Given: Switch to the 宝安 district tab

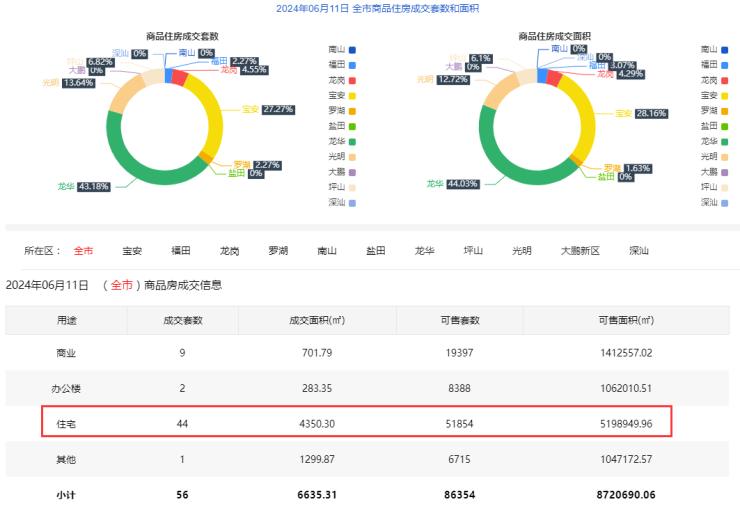Looking at the screenshot, I should [x=132, y=251].
